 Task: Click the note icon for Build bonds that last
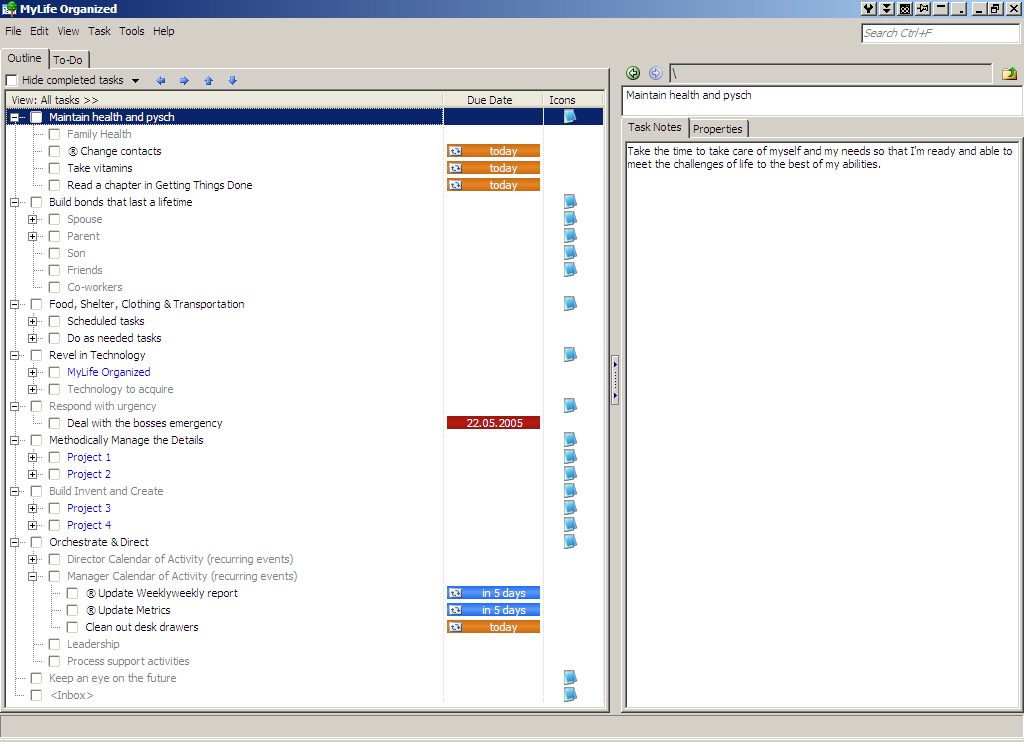570,201
